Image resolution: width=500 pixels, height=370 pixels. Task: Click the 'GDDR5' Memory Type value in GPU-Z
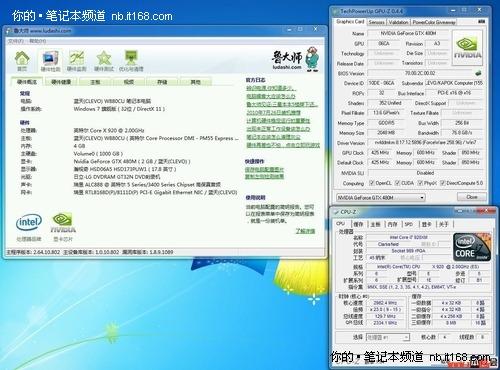point(386,123)
